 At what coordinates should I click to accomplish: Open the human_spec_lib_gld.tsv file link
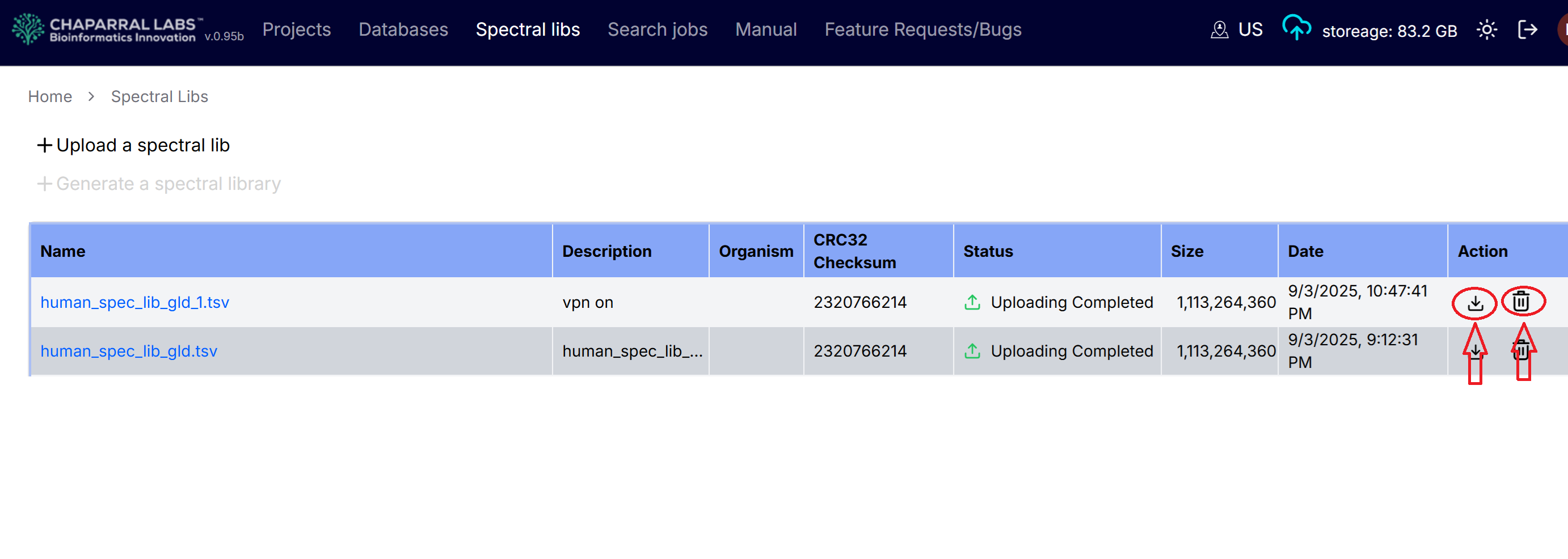pyautogui.click(x=128, y=351)
